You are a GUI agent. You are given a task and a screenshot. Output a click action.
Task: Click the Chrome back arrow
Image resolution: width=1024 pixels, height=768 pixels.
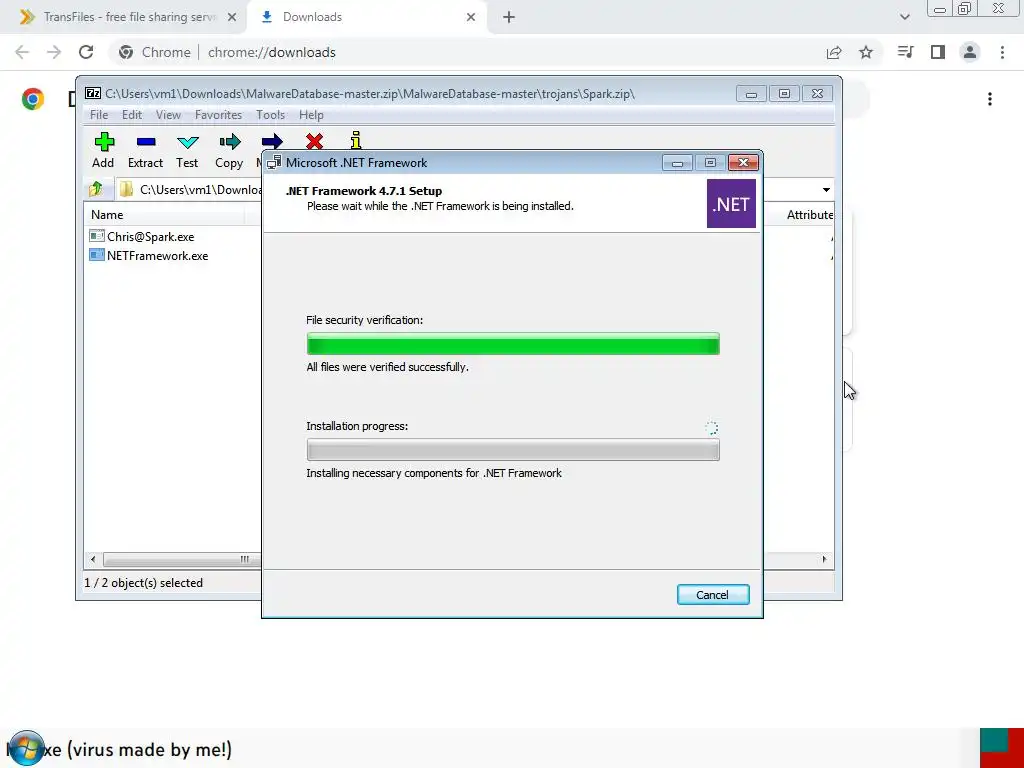pos(22,52)
